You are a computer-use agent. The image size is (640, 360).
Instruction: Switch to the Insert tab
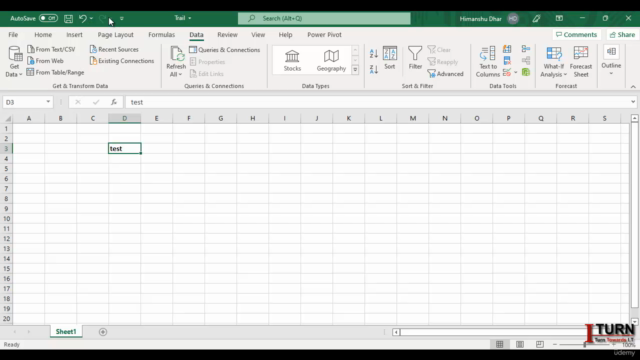[74, 35]
